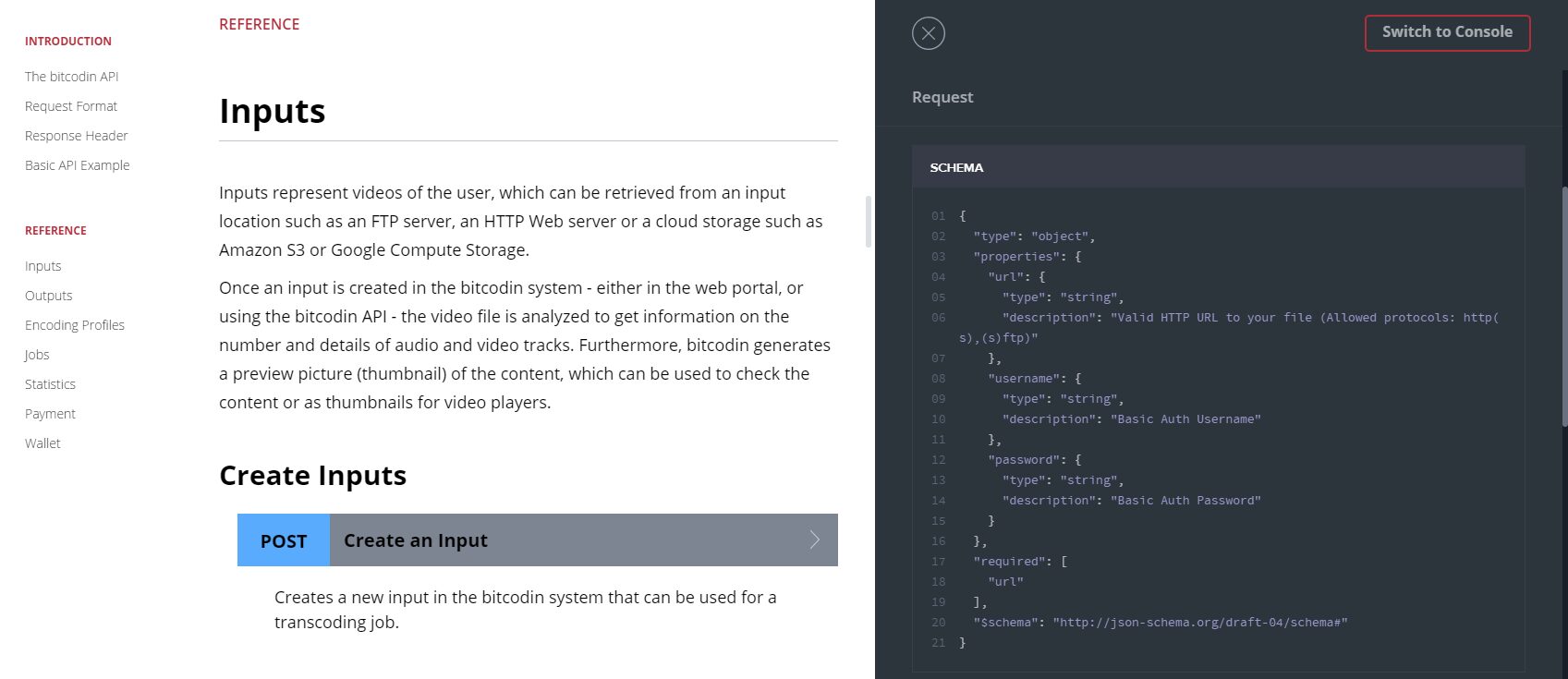
Task: Open Jobs sidebar link
Action: [37, 355]
